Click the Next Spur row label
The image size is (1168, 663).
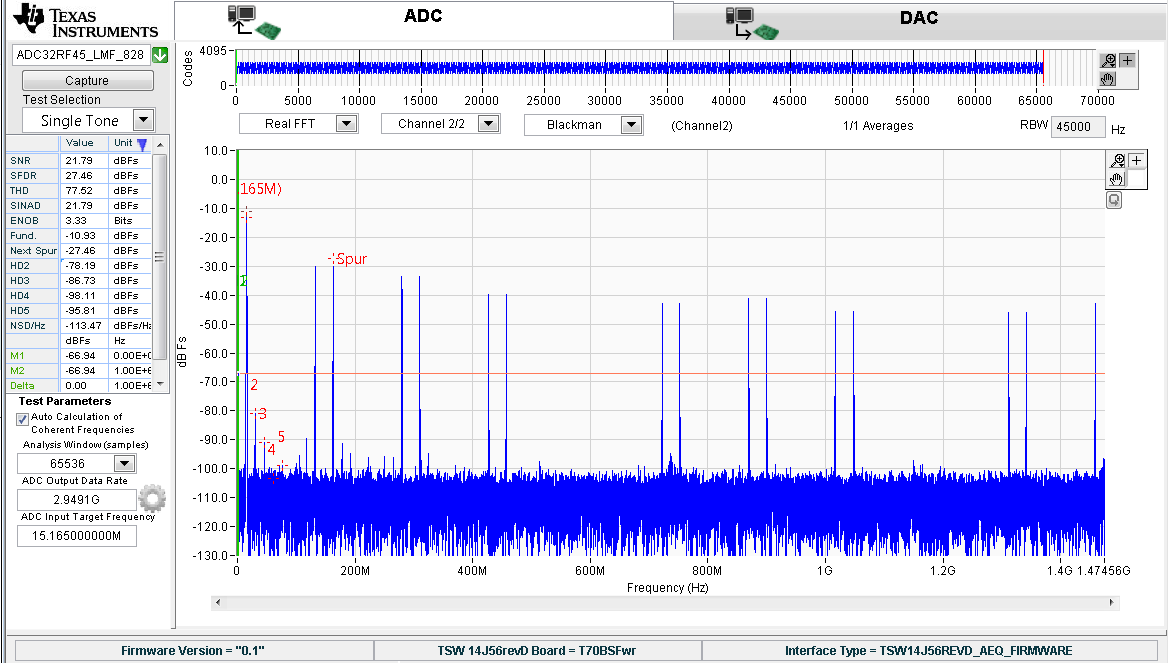tap(34, 251)
